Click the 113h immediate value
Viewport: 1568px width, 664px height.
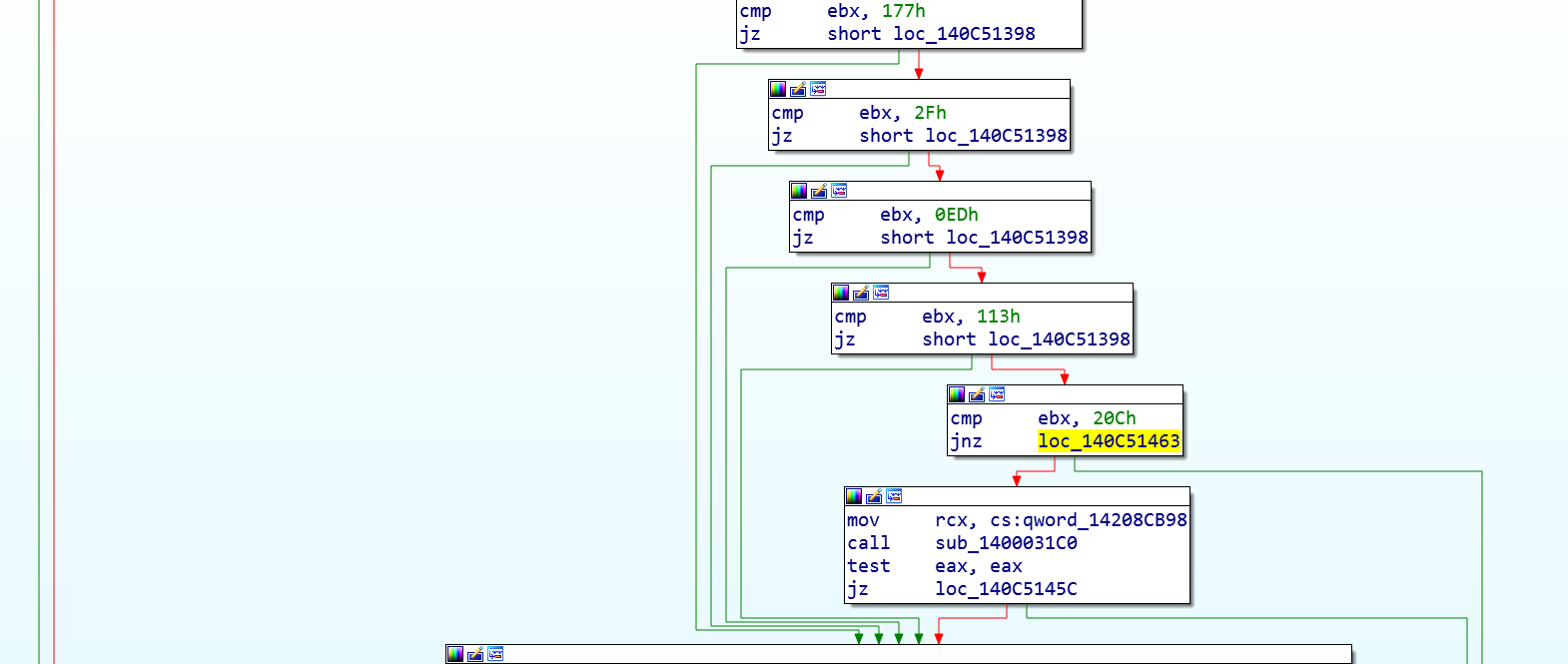coord(998,317)
